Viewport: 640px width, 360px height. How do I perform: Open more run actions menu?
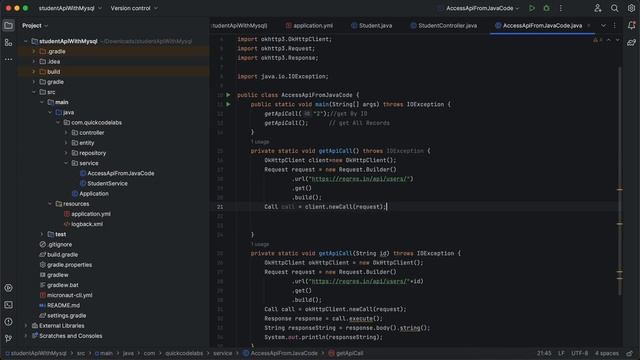(x=561, y=8)
